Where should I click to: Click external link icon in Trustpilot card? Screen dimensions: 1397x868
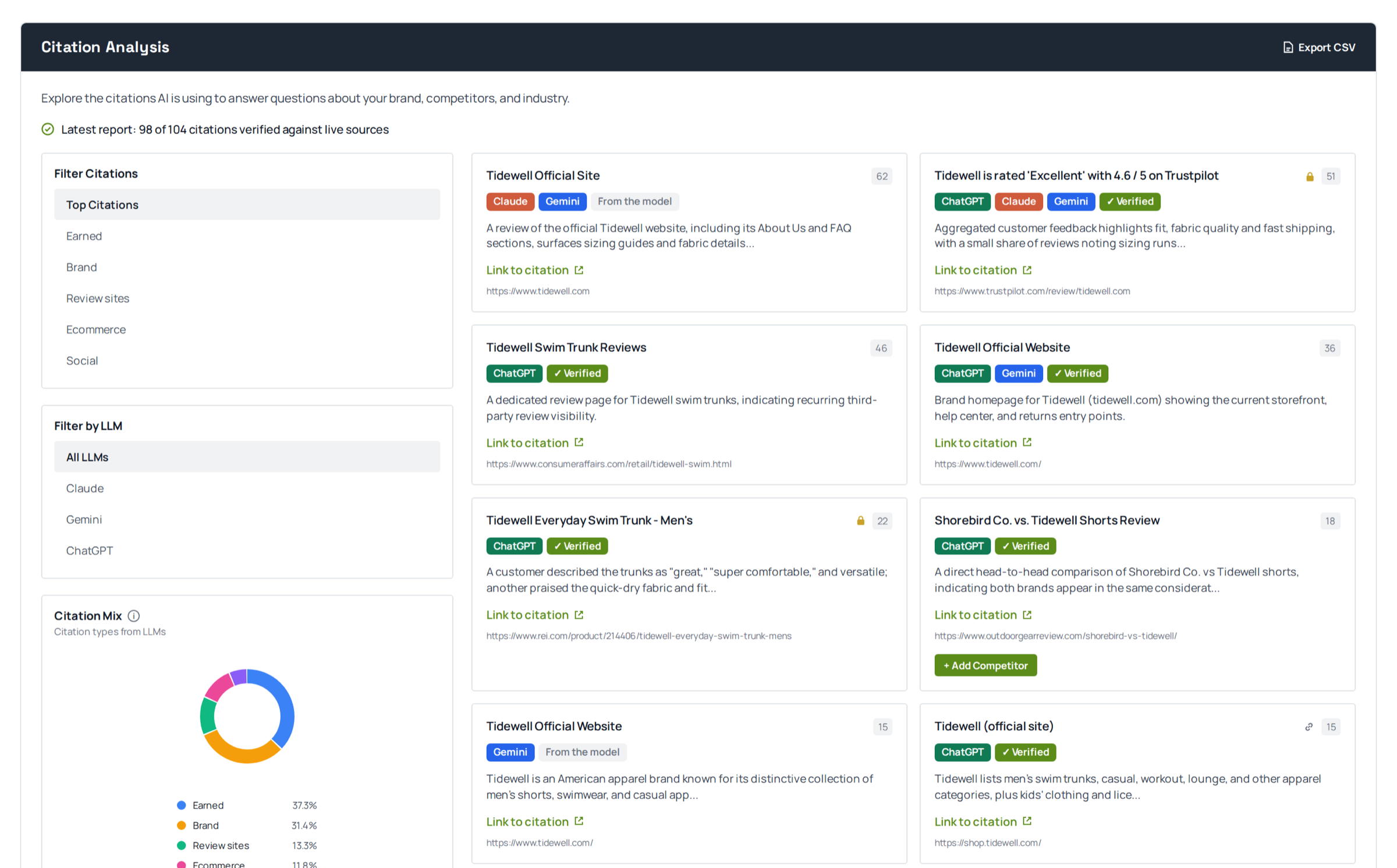coord(1027,270)
